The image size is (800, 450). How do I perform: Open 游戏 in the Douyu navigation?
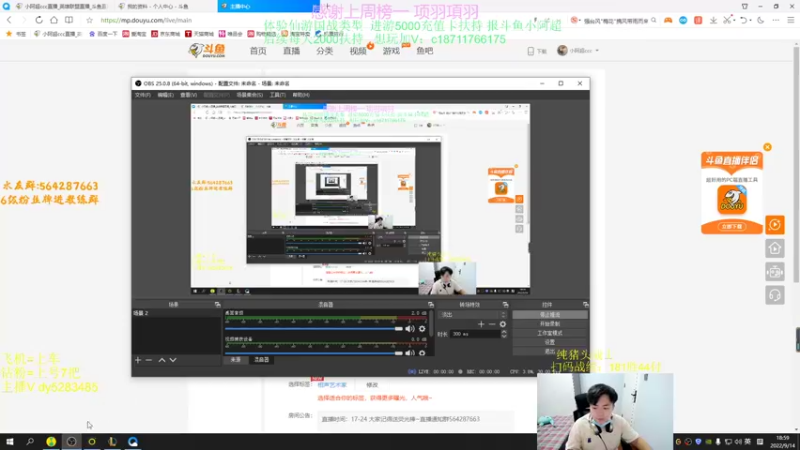tap(391, 51)
